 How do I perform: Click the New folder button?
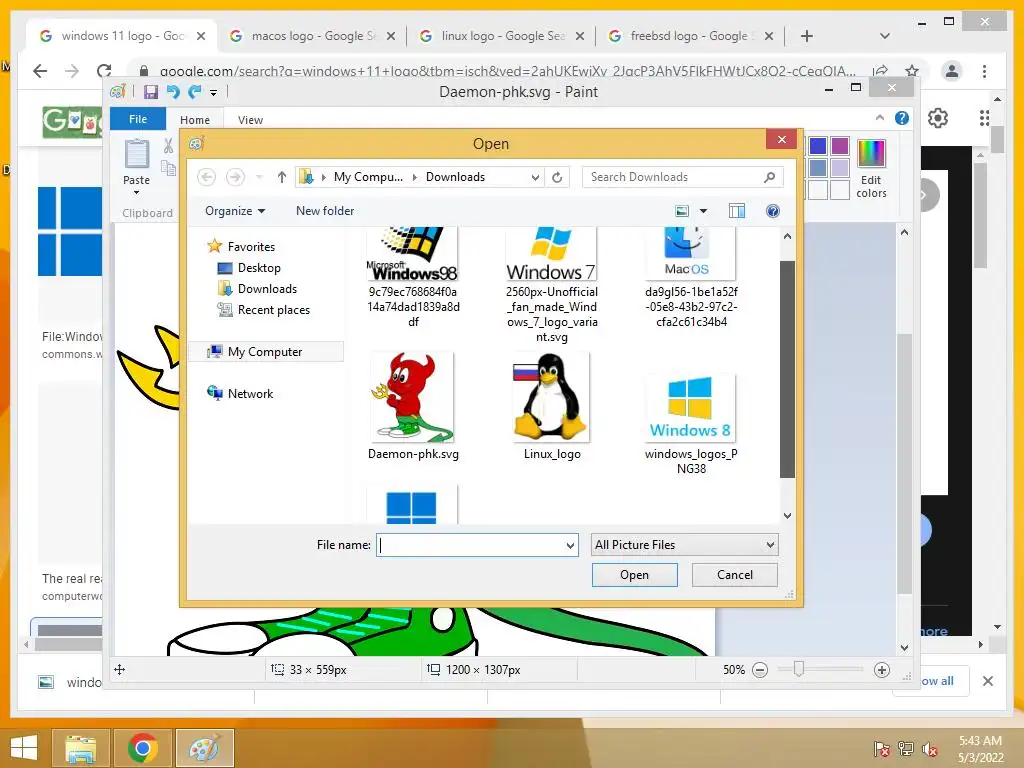[x=325, y=211]
